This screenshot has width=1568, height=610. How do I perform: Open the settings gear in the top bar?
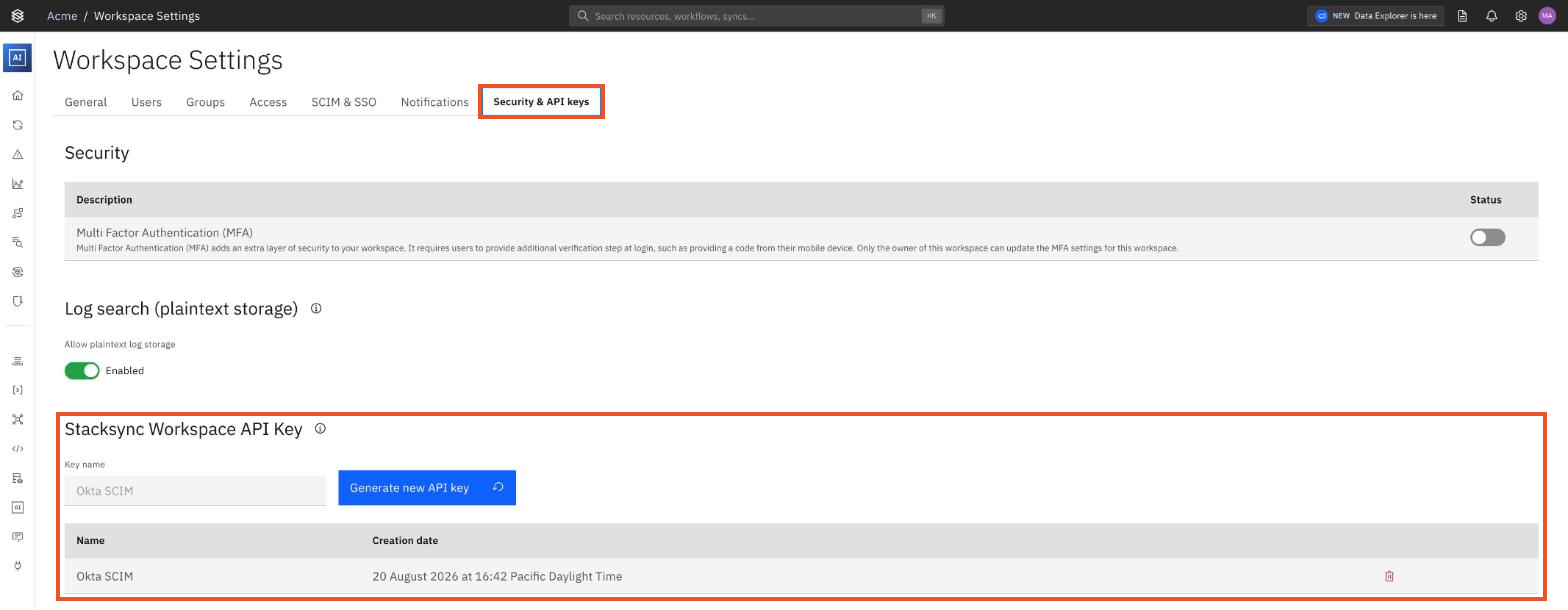pos(1521,16)
